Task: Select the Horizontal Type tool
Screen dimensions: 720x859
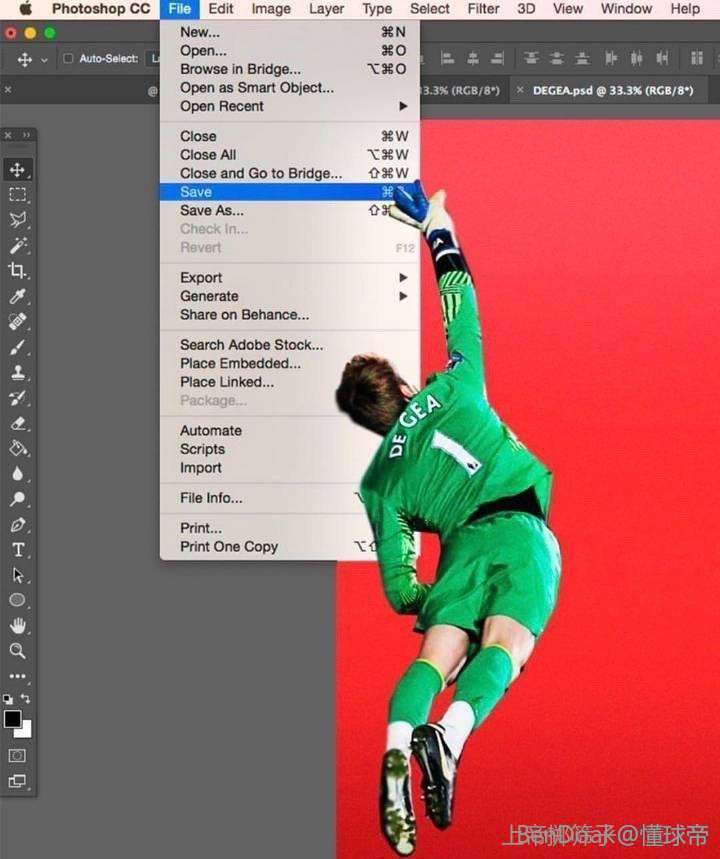Action: [x=17, y=550]
